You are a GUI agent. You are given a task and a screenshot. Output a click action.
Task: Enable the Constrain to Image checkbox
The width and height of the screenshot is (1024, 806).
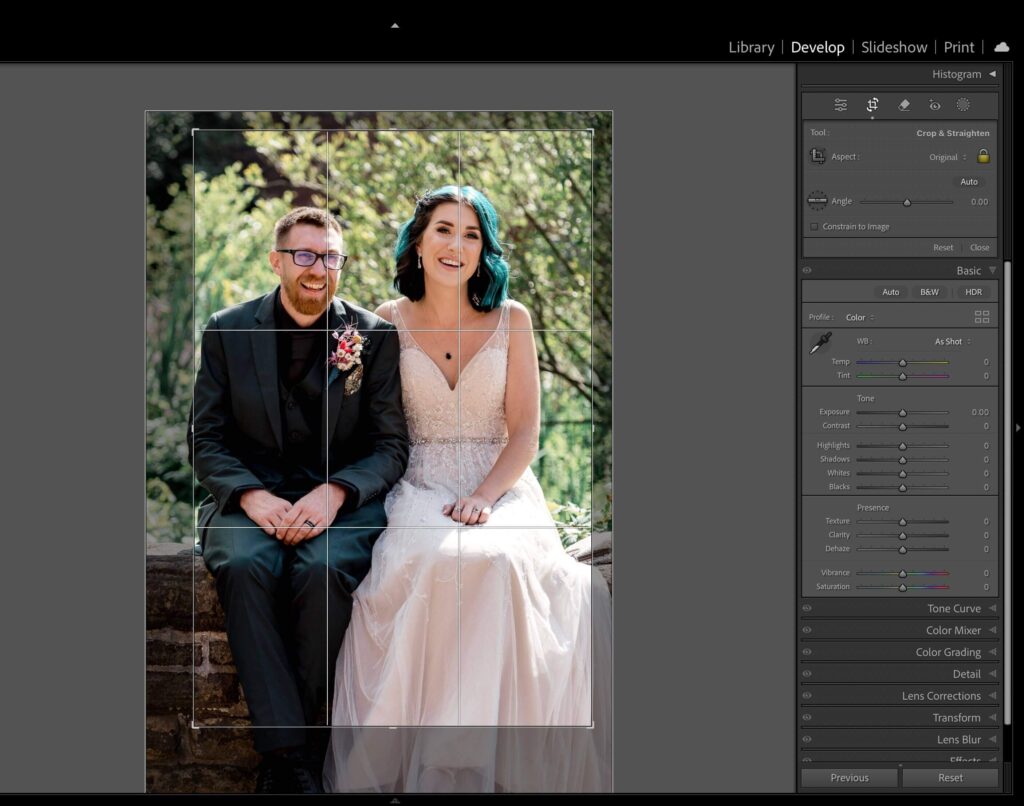[x=813, y=226]
